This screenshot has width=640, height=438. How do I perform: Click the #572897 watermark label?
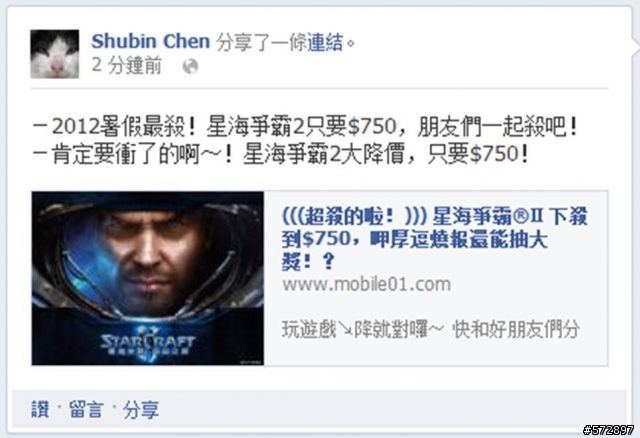click(x=608, y=430)
